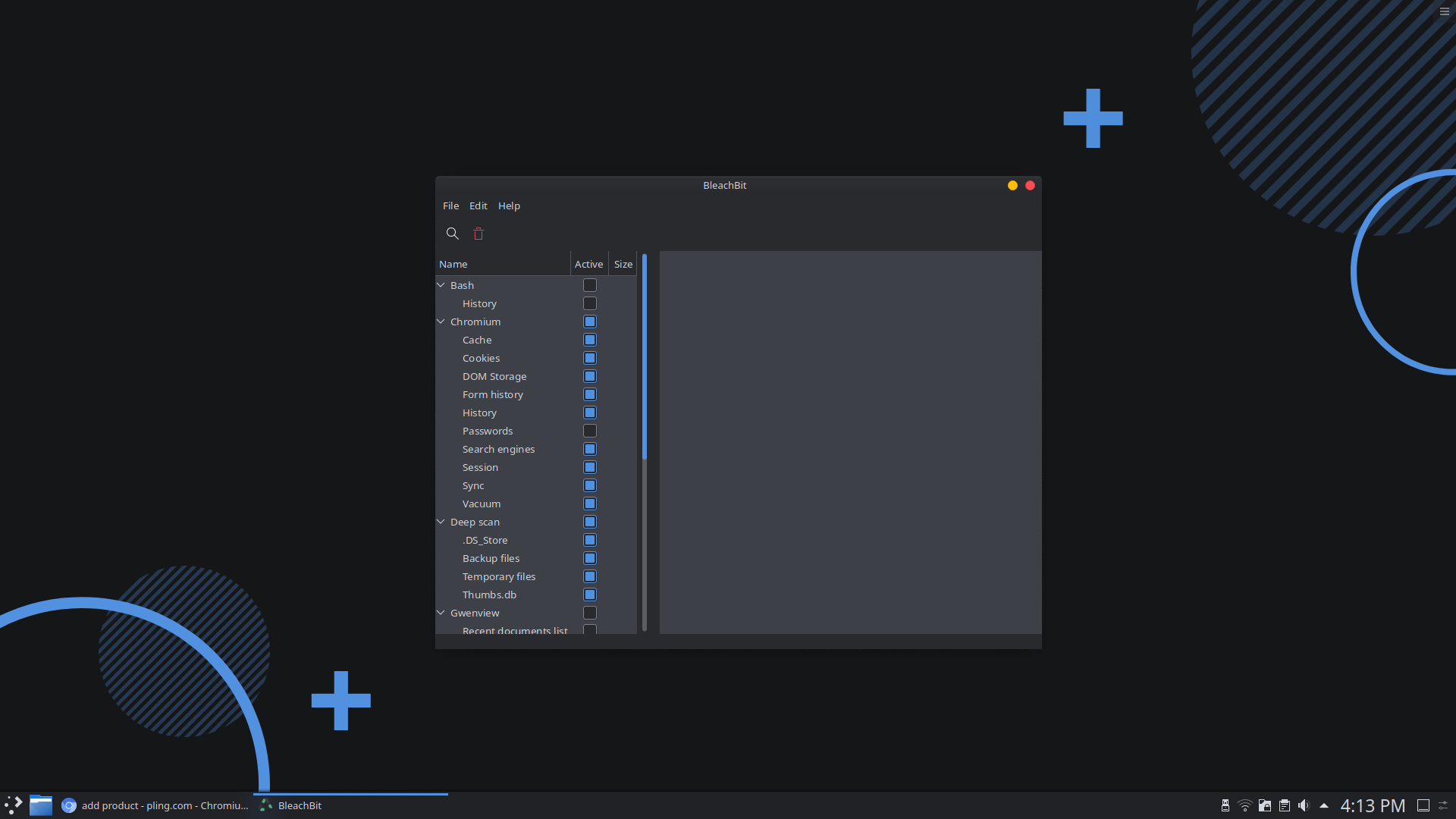Screen dimensions: 1456x819
Task: Select the Passwords row
Action: (x=536, y=431)
